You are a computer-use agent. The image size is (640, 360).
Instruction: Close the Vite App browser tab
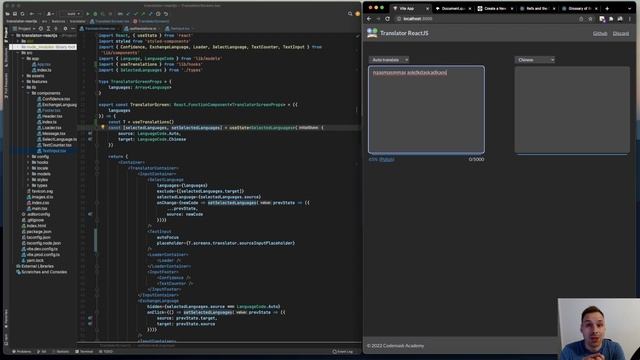(427, 9)
